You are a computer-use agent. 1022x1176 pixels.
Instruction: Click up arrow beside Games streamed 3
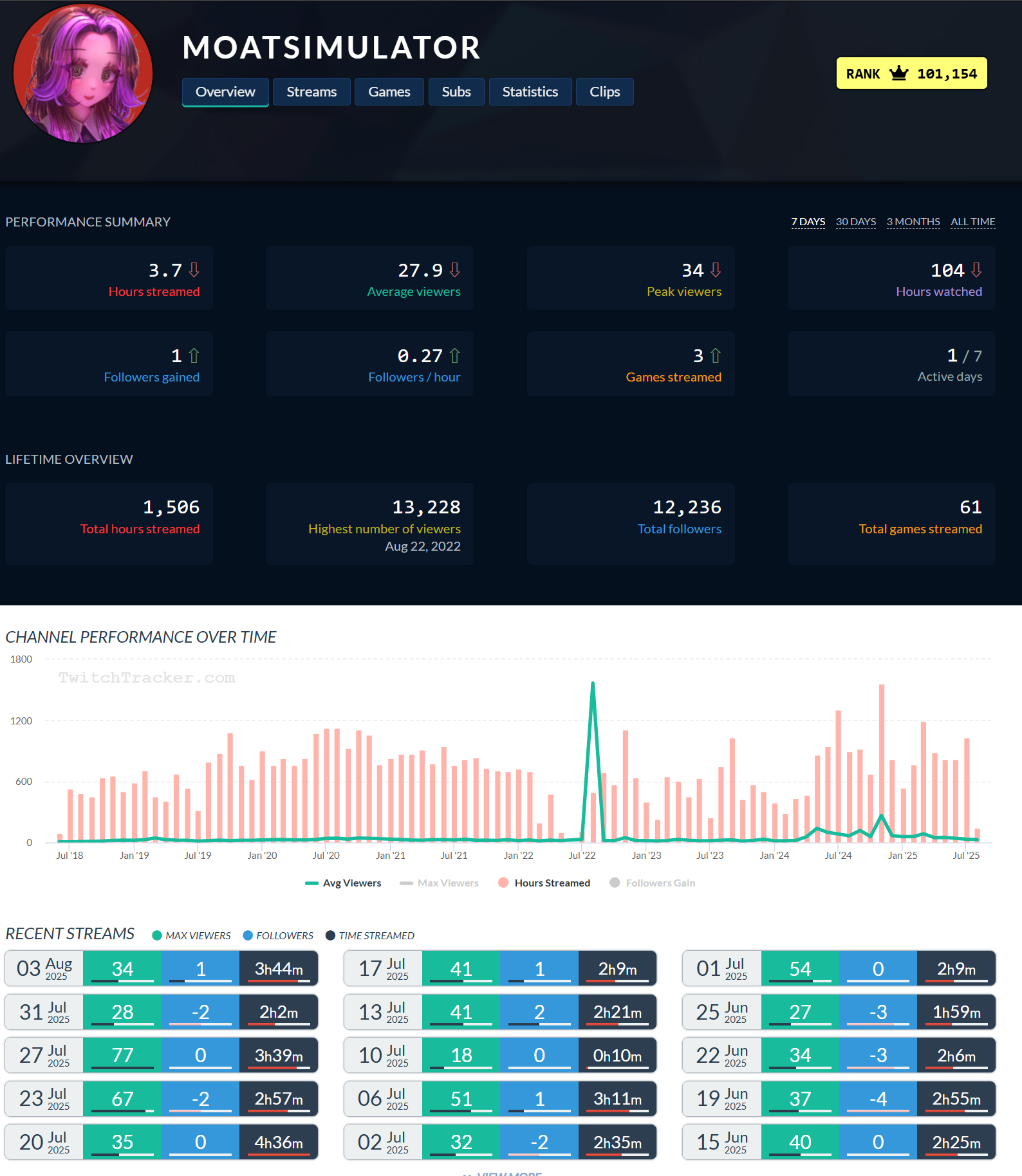(716, 356)
